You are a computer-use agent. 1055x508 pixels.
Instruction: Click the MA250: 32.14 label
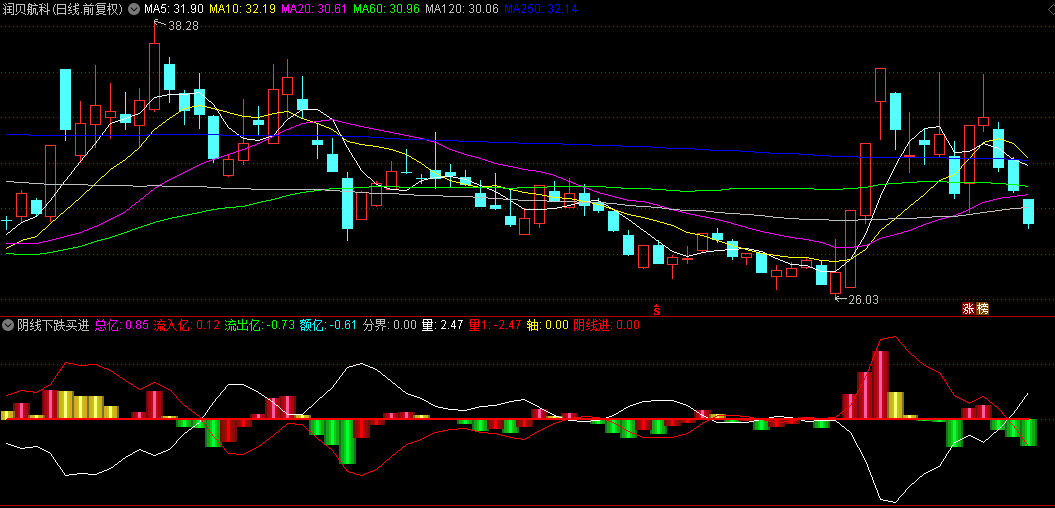pyautogui.click(x=540, y=9)
